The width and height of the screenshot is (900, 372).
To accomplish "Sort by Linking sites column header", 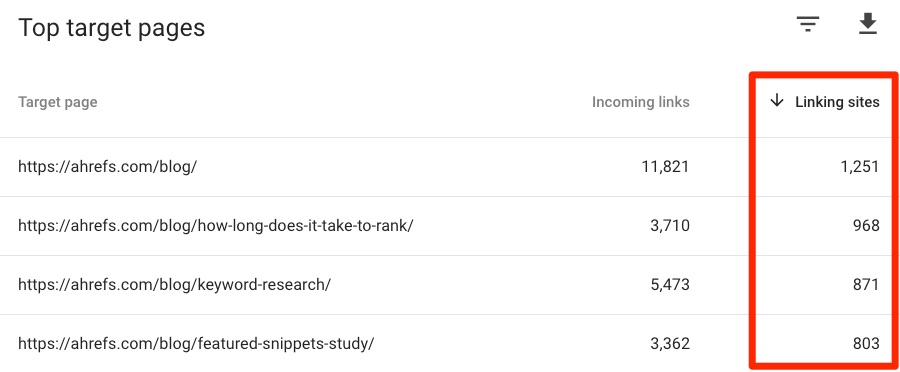I will (837, 102).
